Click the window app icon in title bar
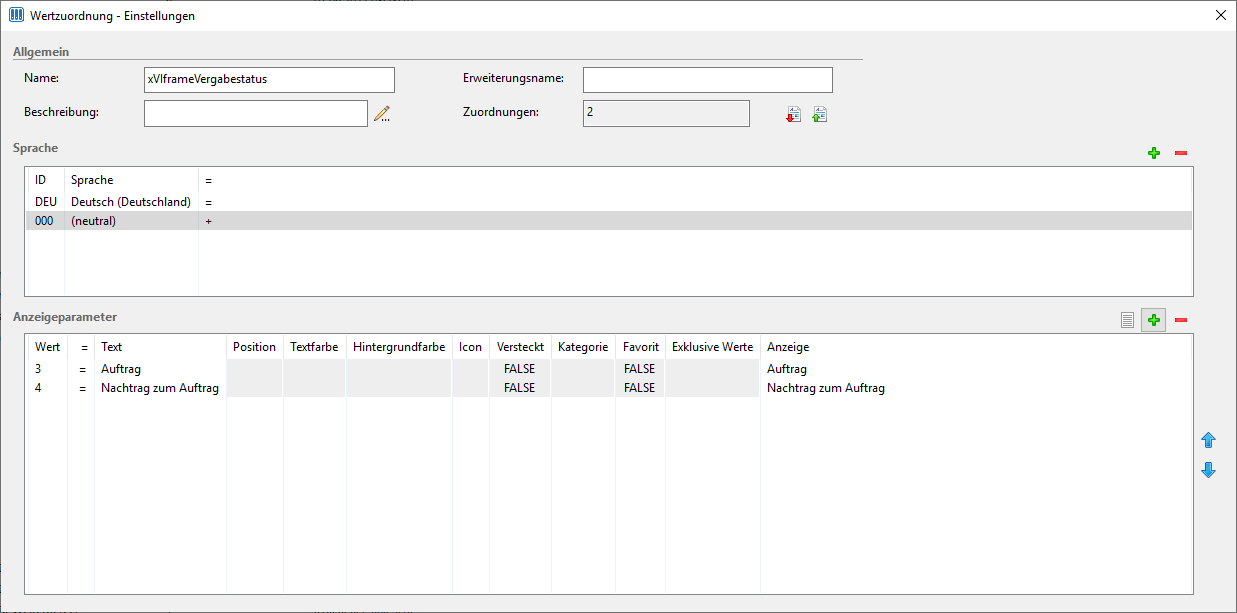This screenshot has height=613, width=1237. (x=17, y=15)
